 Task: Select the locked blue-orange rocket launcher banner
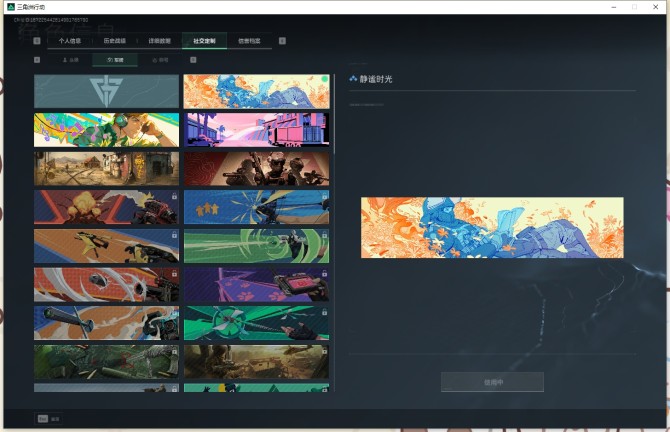click(106, 323)
